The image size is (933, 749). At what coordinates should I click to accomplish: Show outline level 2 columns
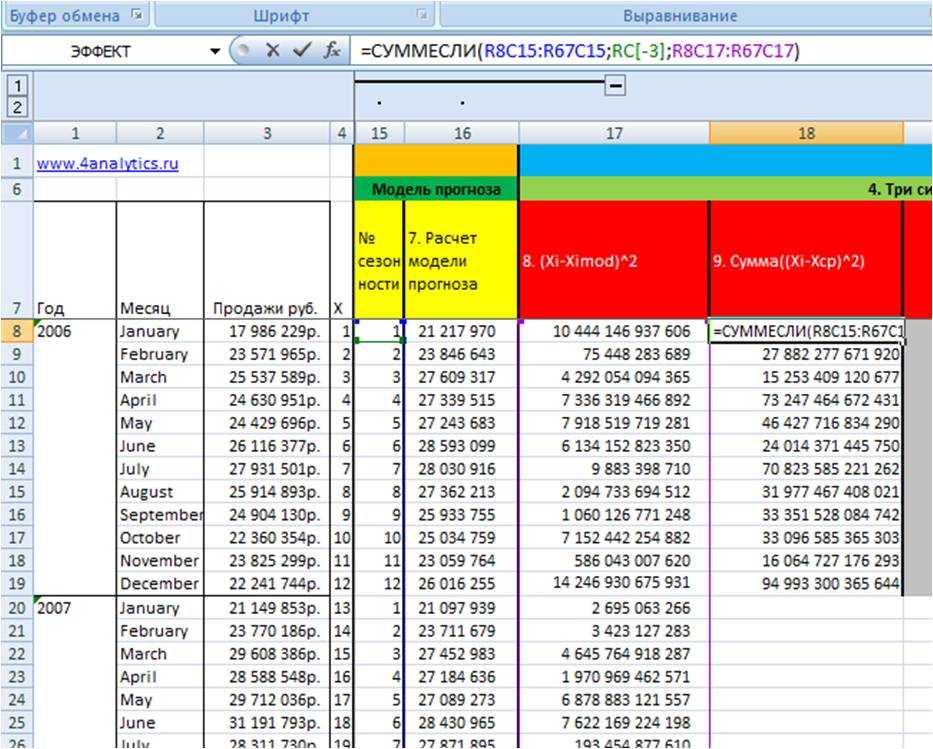coord(18,106)
